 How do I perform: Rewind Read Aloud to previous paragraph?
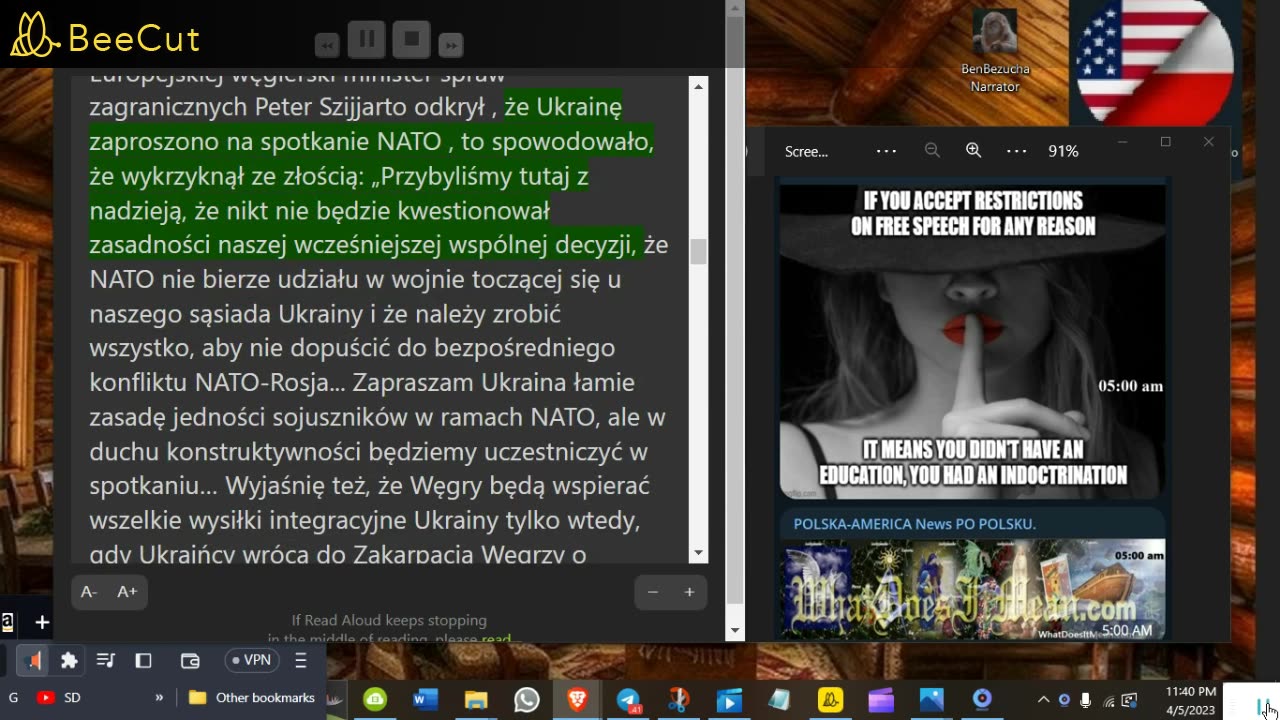click(327, 44)
